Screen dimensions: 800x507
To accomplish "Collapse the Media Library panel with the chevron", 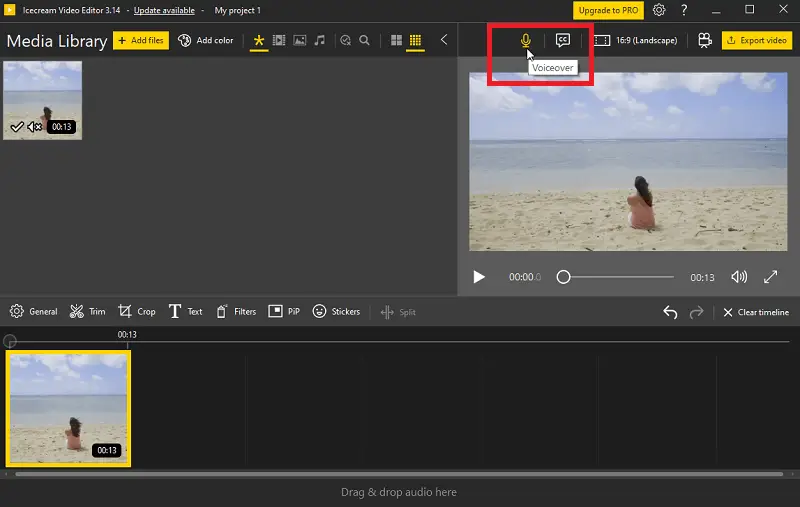I will pos(444,40).
